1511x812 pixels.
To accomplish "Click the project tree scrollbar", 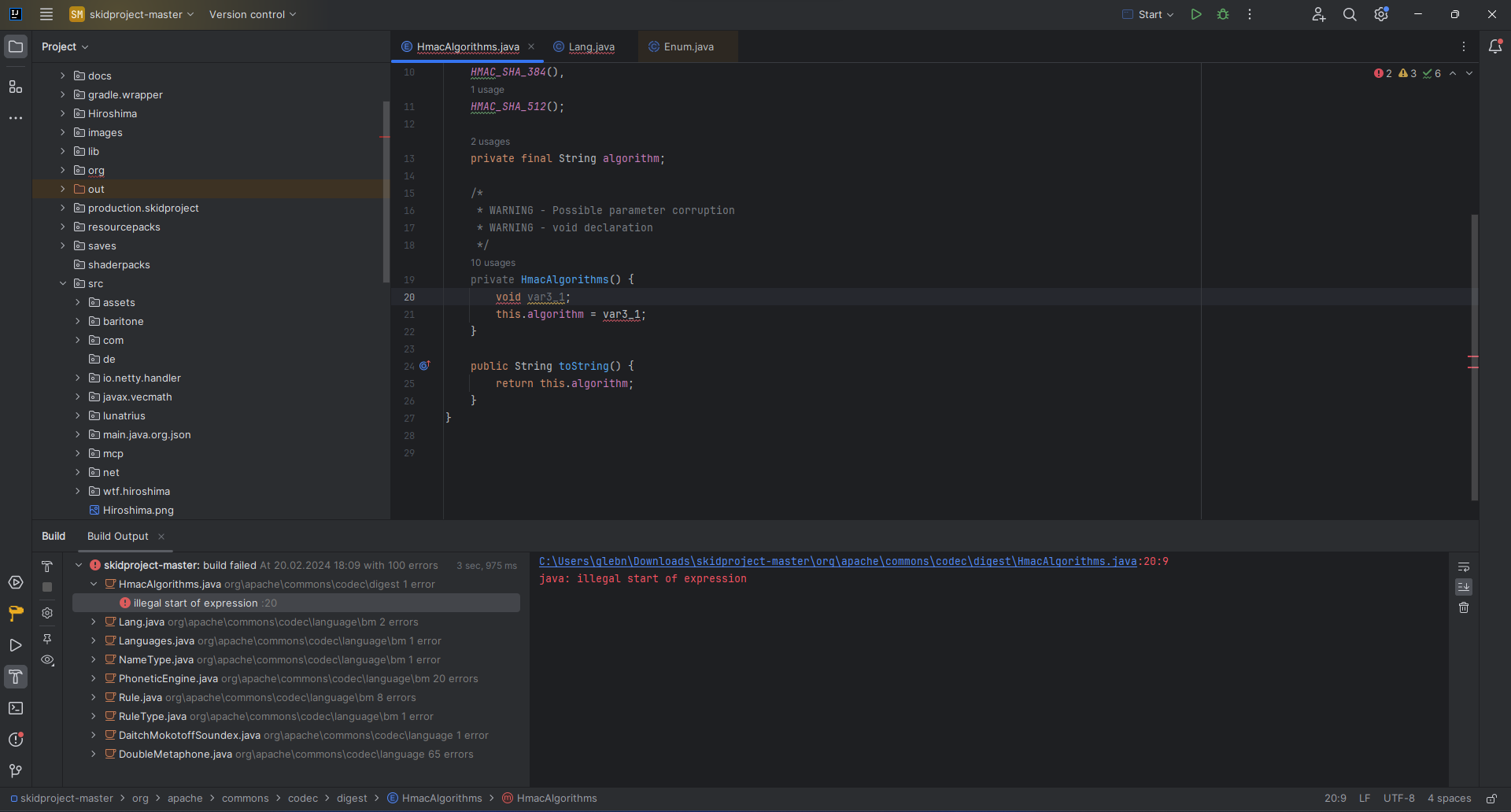I will [386, 192].
